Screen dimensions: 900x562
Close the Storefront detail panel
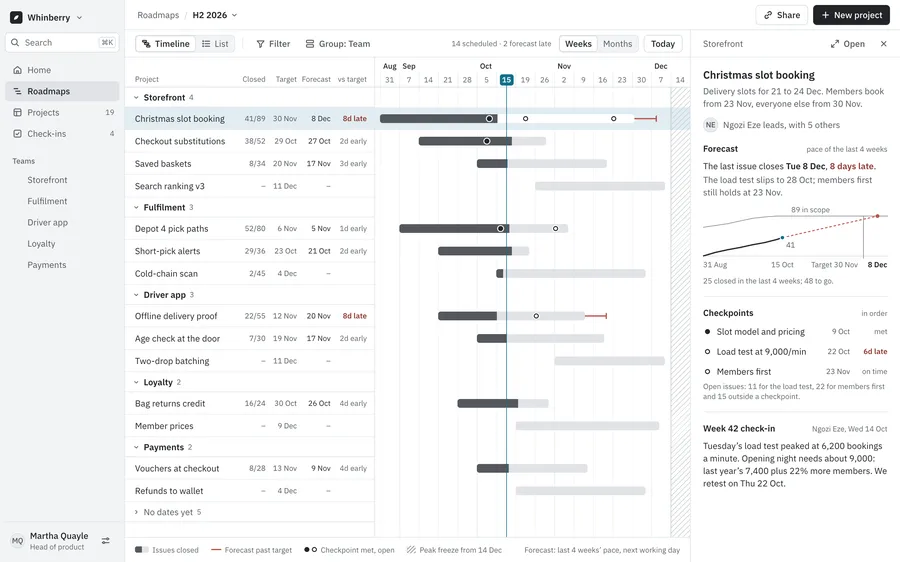click(x=883, y=44)
